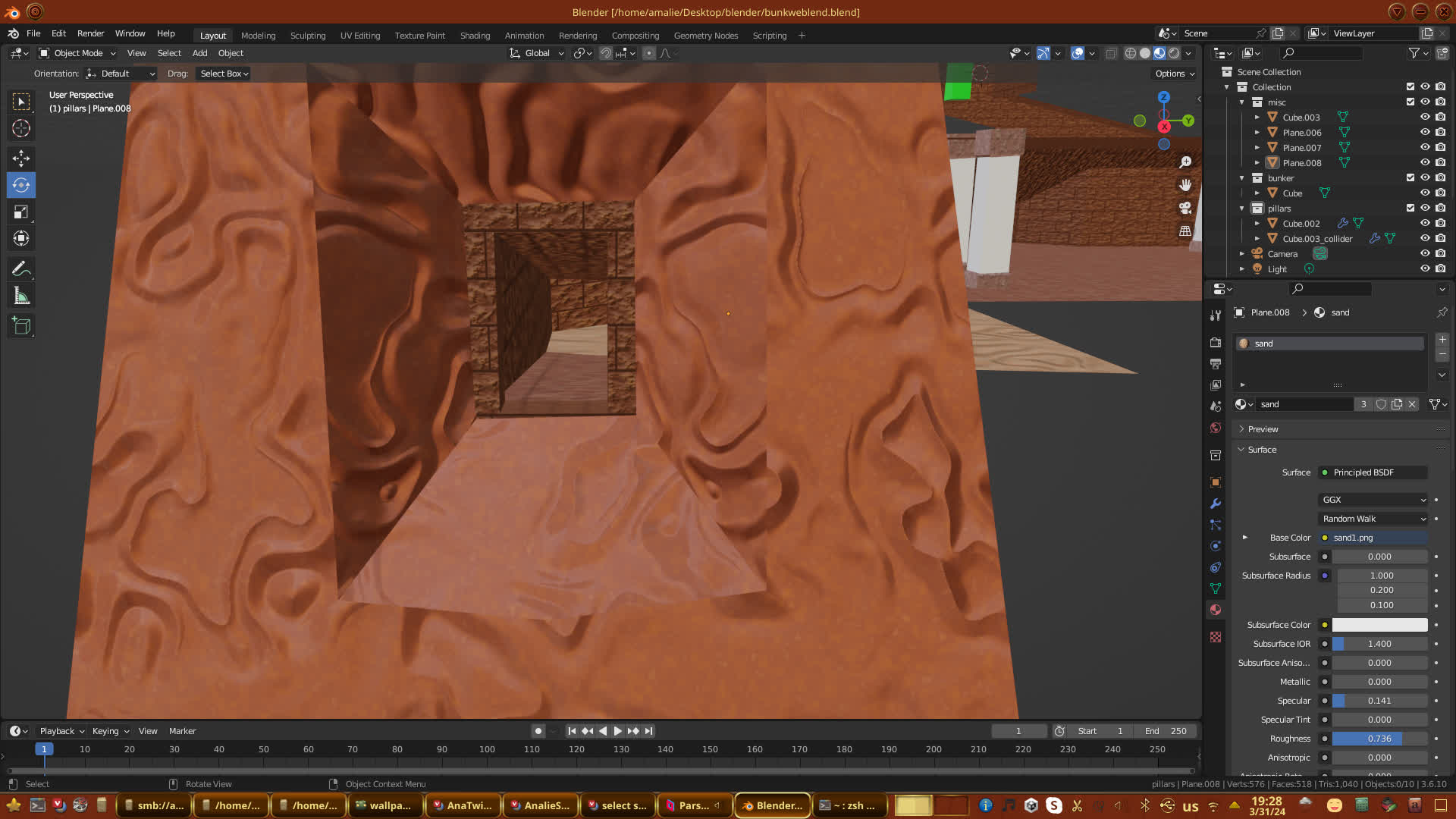The width and height of the screenshot is (1456, 819).
Task: Choose the Annotate pencil tool
Action: (x=21, y=268)
